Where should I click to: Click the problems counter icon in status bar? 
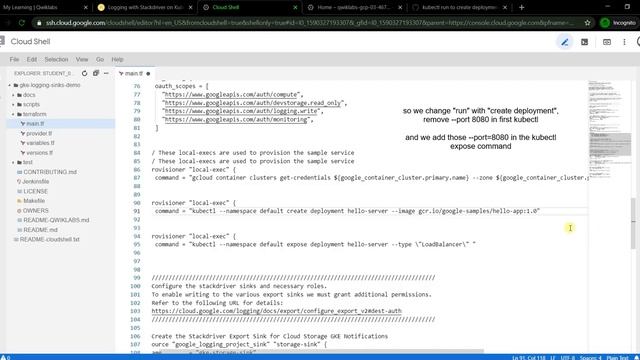pos(6,358)
